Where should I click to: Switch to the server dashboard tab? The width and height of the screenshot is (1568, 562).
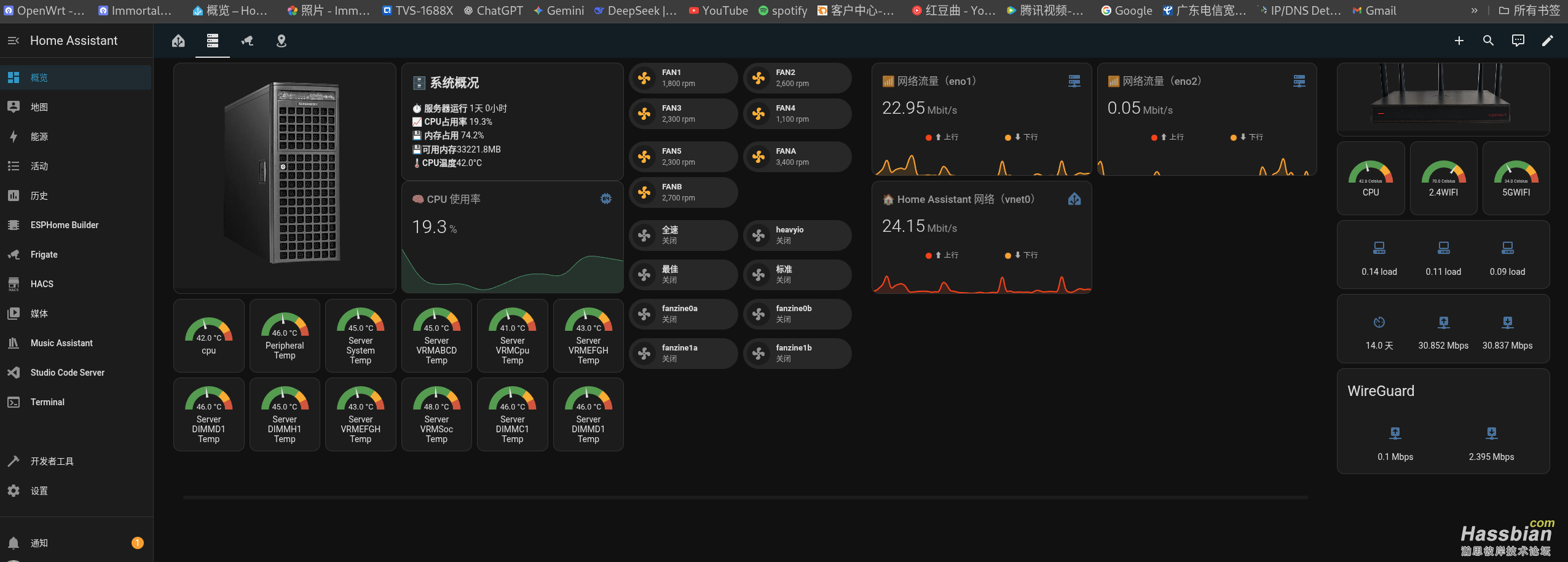point(213,41)
